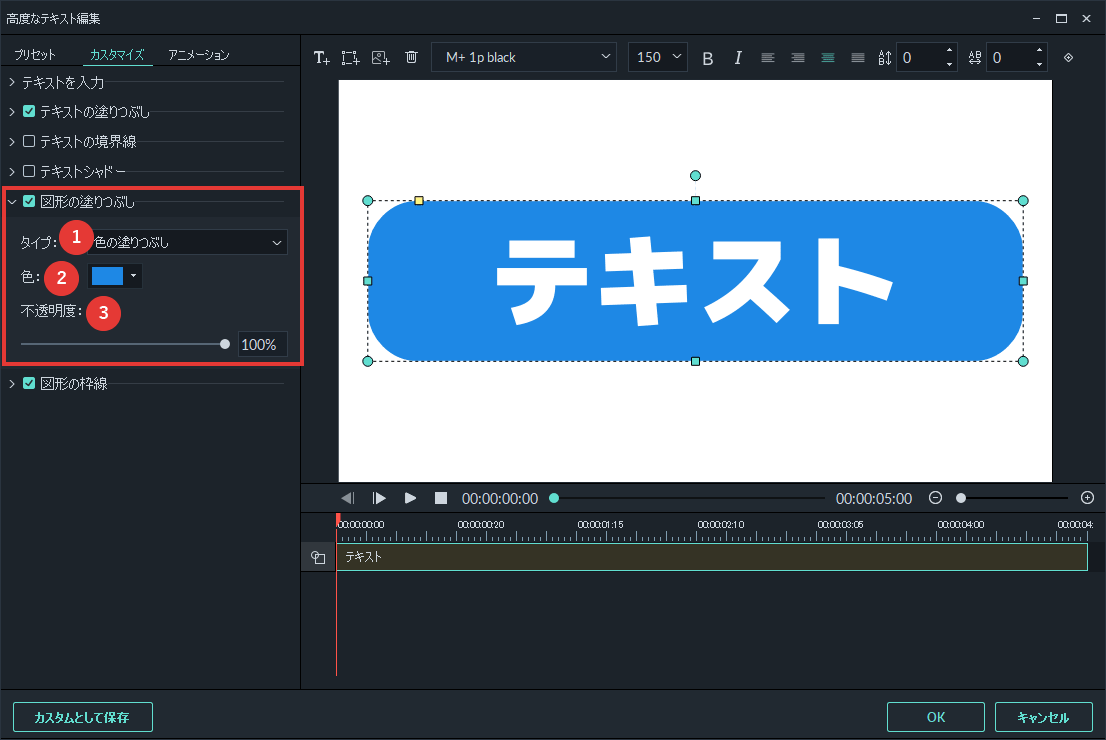Confirm with the OK button
The height and width of the screenshot is (740, 1106).
[935, 717]
